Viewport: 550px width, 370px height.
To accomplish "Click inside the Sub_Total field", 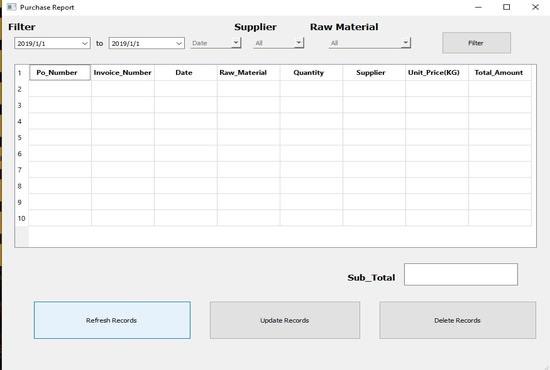I will [x=461, y=274].
